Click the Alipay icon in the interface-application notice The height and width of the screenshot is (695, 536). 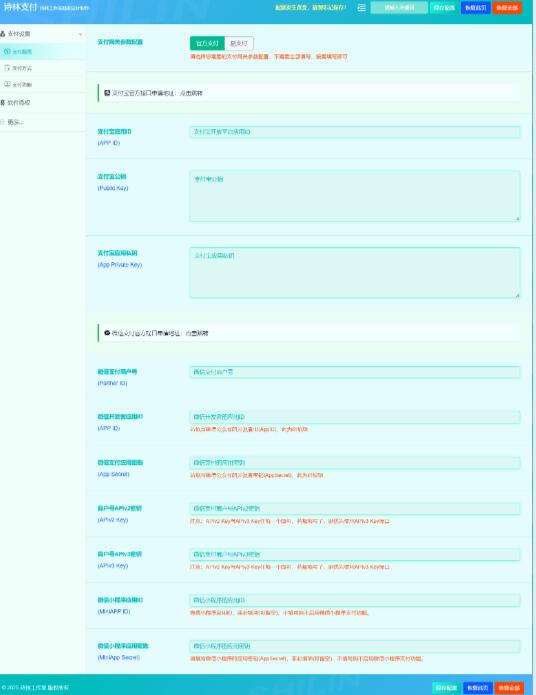(x=107, y=93)
